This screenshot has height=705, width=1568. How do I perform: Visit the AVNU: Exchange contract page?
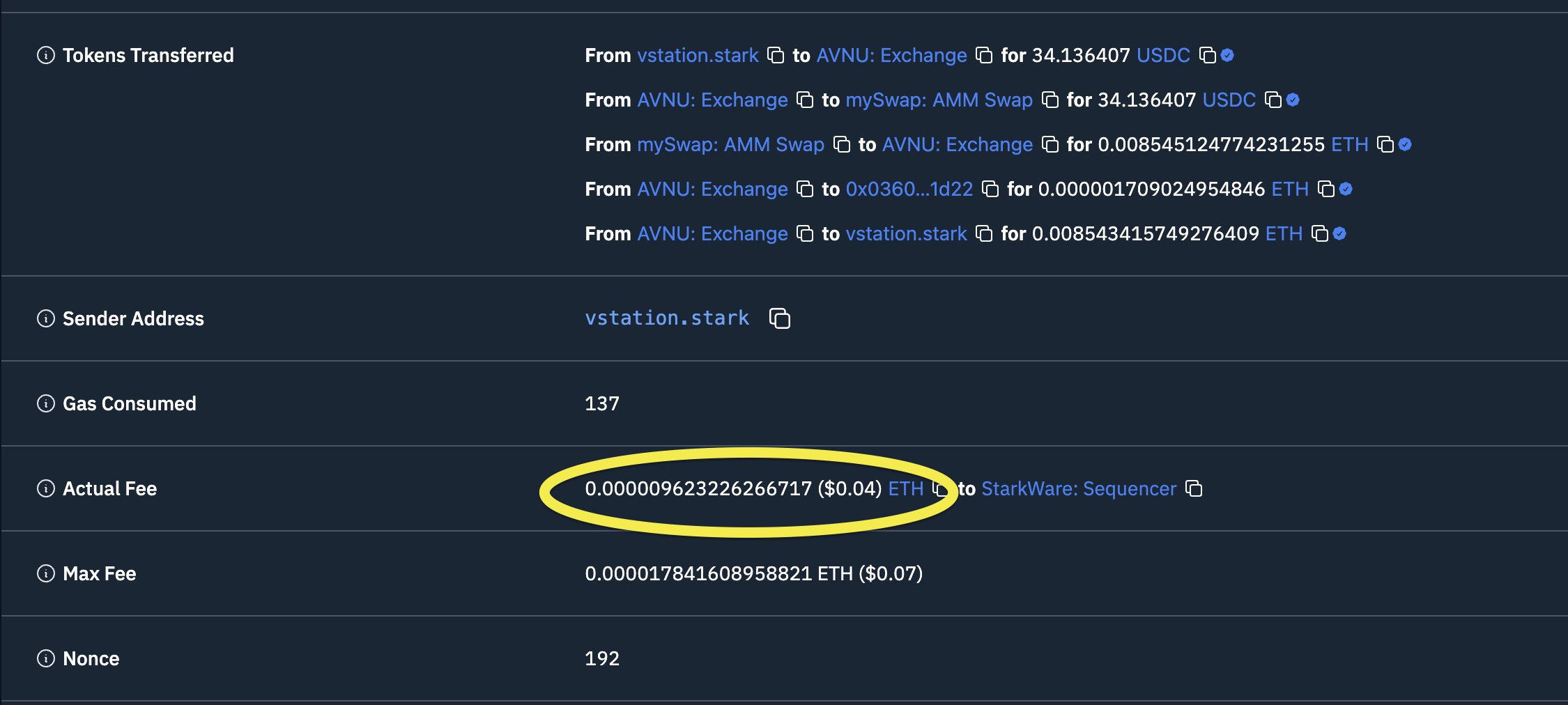[891, 56]
